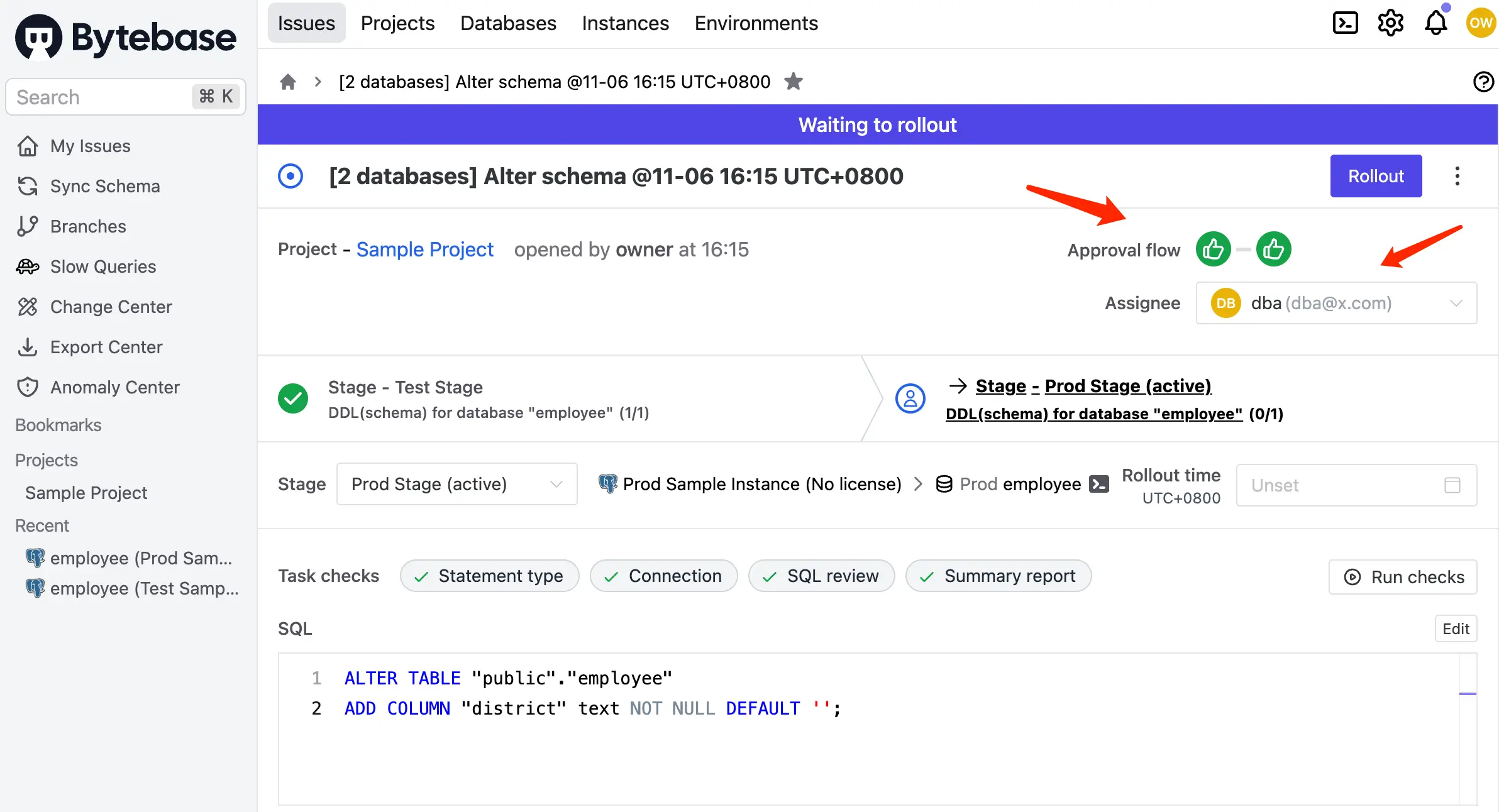This screenshot has height=812, width=1499.
Task: Click Prod Sample Instance (No license) text
Action: click(x=762, y=484)
